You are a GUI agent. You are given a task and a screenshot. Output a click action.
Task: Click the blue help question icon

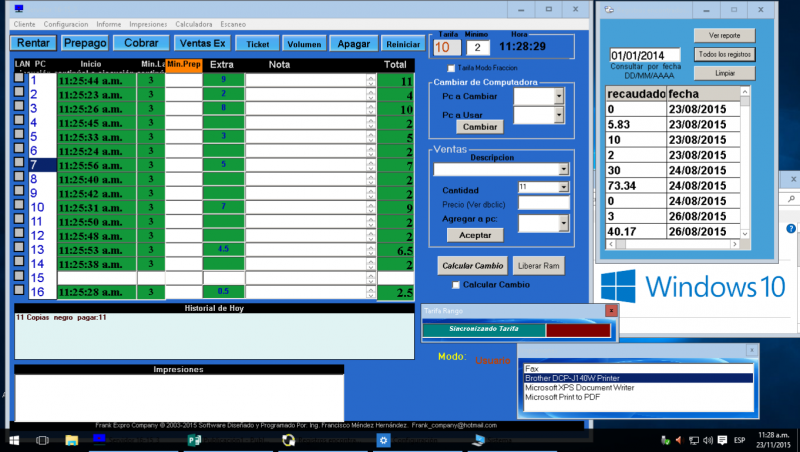pyautogui.click(x=791, y=229)
